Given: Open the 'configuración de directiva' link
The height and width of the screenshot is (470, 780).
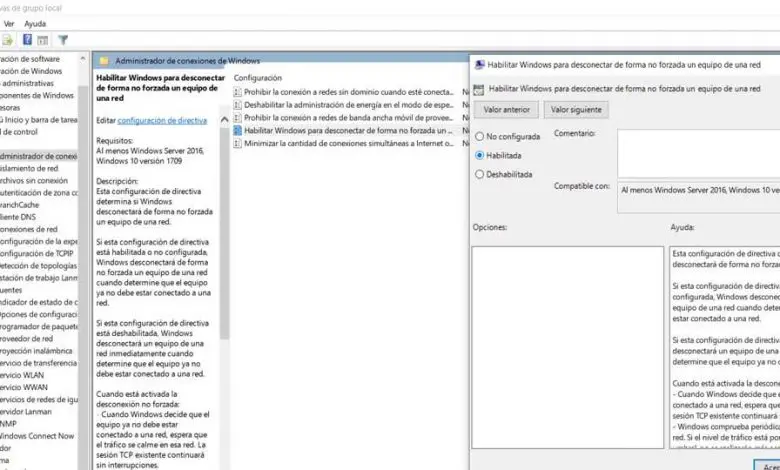Looking at the screenshot, I should click(162, 120).
